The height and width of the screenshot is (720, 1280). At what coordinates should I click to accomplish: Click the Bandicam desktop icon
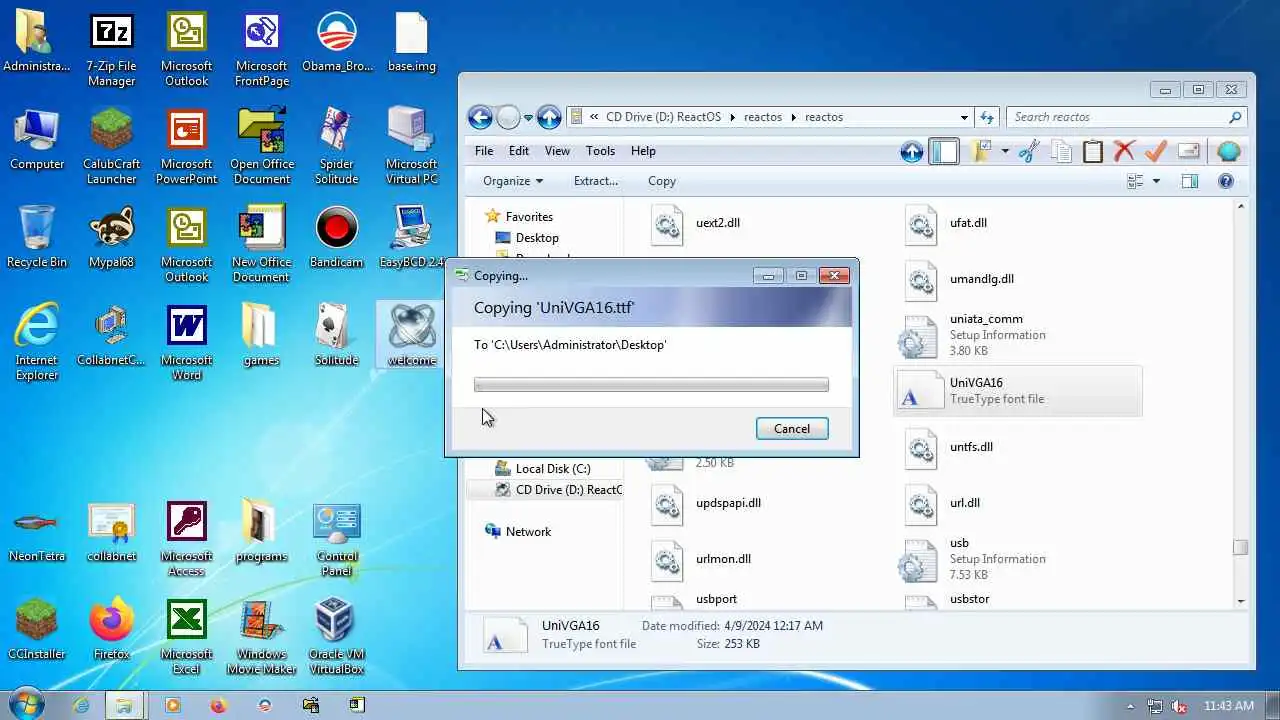click(x=337, y=238)
